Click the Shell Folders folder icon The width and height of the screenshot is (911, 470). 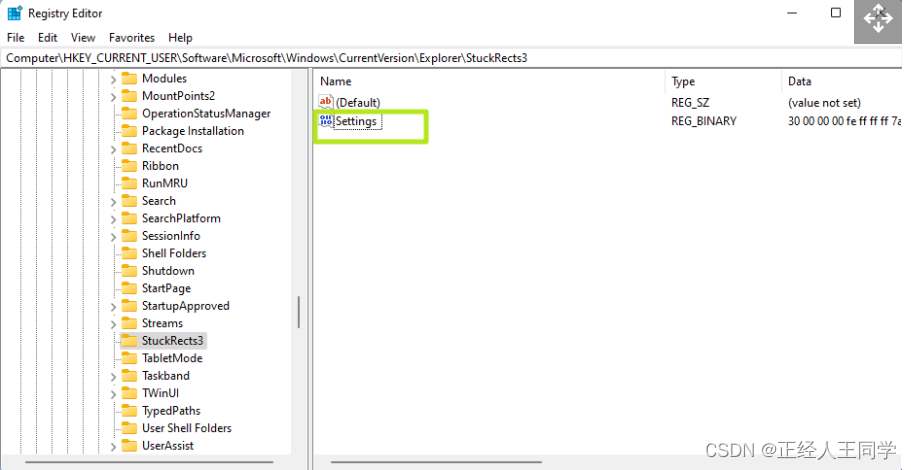(130, 253)
